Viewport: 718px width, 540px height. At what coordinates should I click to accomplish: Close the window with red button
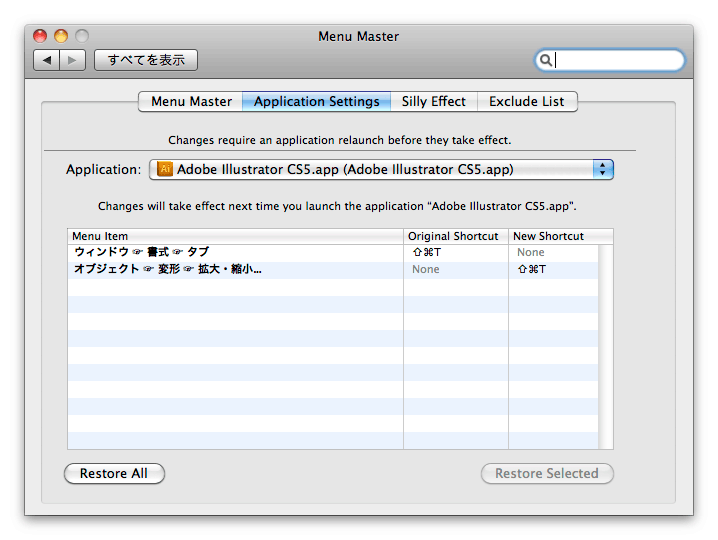coord(40,36)
